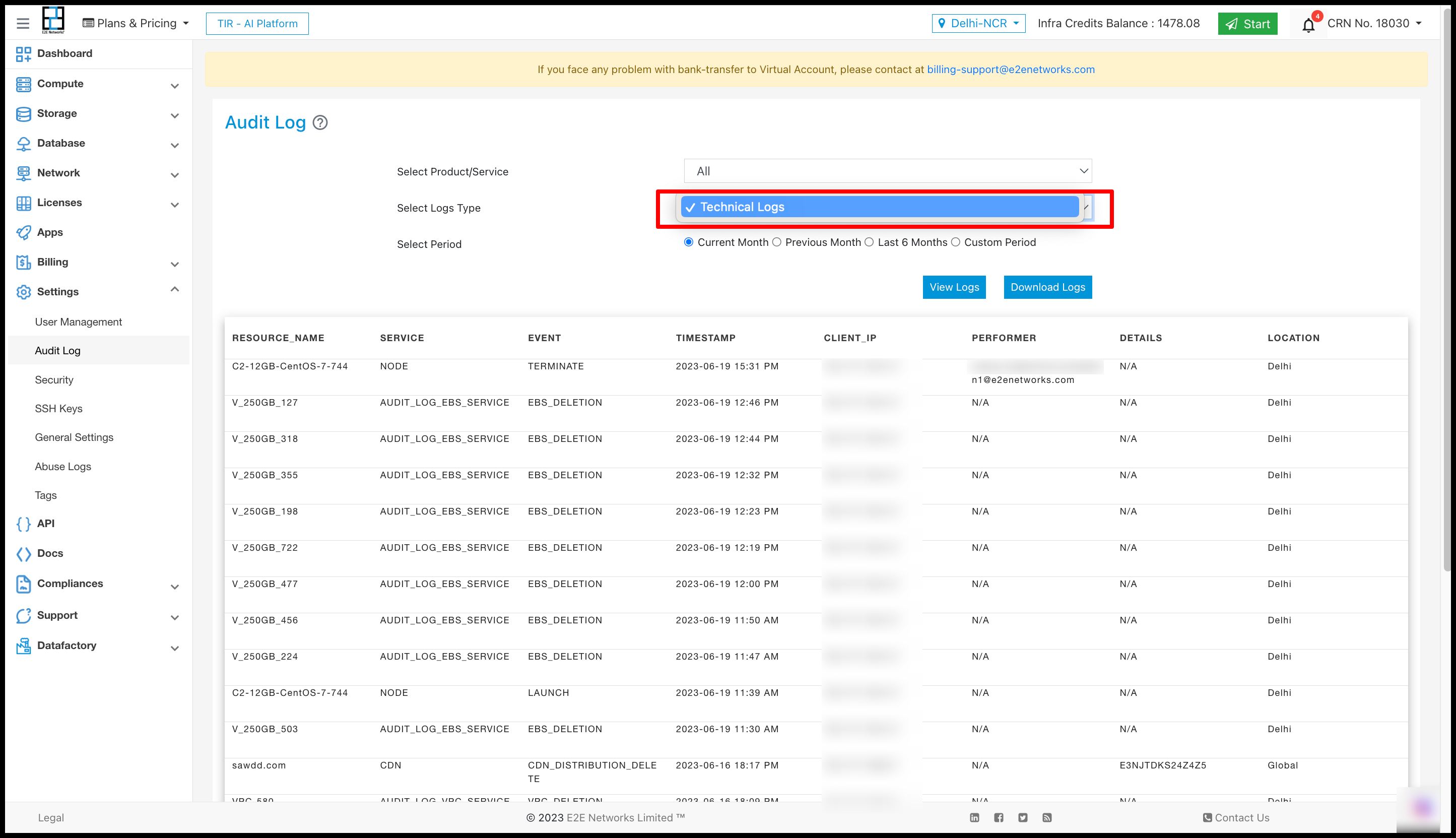Image resolution: width=1456 pixels, height=838 pixels.
Task: Open the Select Product/Service dropdown showing All
Action: tap(888, 171)
